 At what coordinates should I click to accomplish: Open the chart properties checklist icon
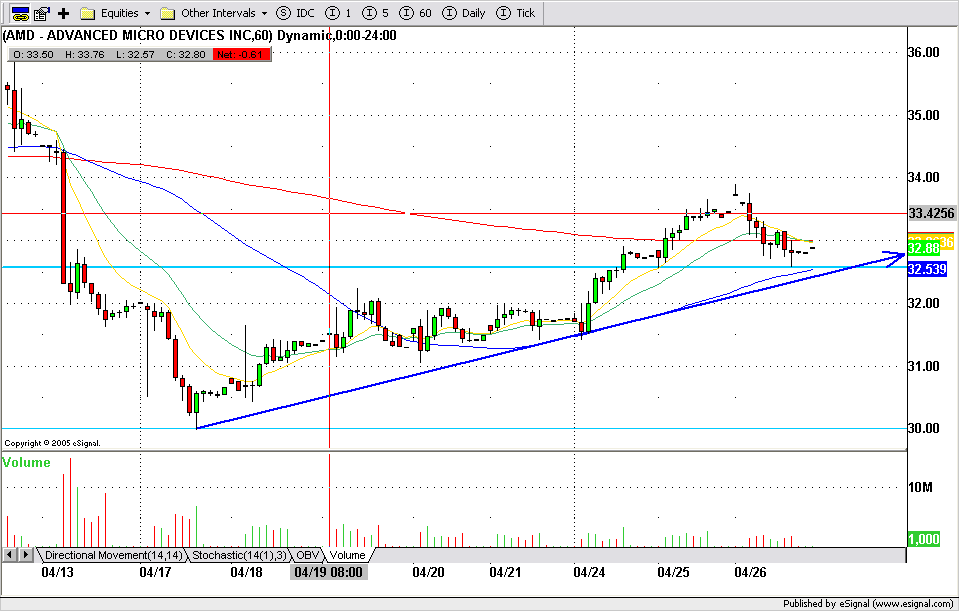pos(42,13)
